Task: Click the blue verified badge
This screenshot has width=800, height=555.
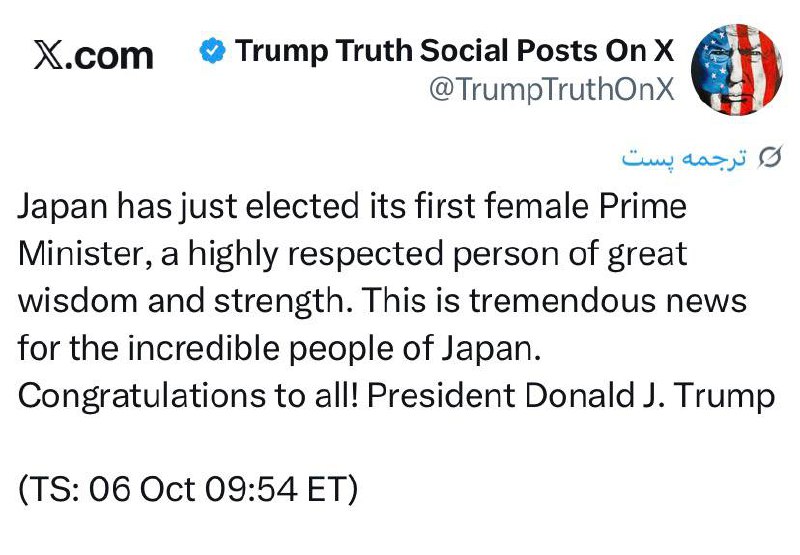Action: pos(210,50)
